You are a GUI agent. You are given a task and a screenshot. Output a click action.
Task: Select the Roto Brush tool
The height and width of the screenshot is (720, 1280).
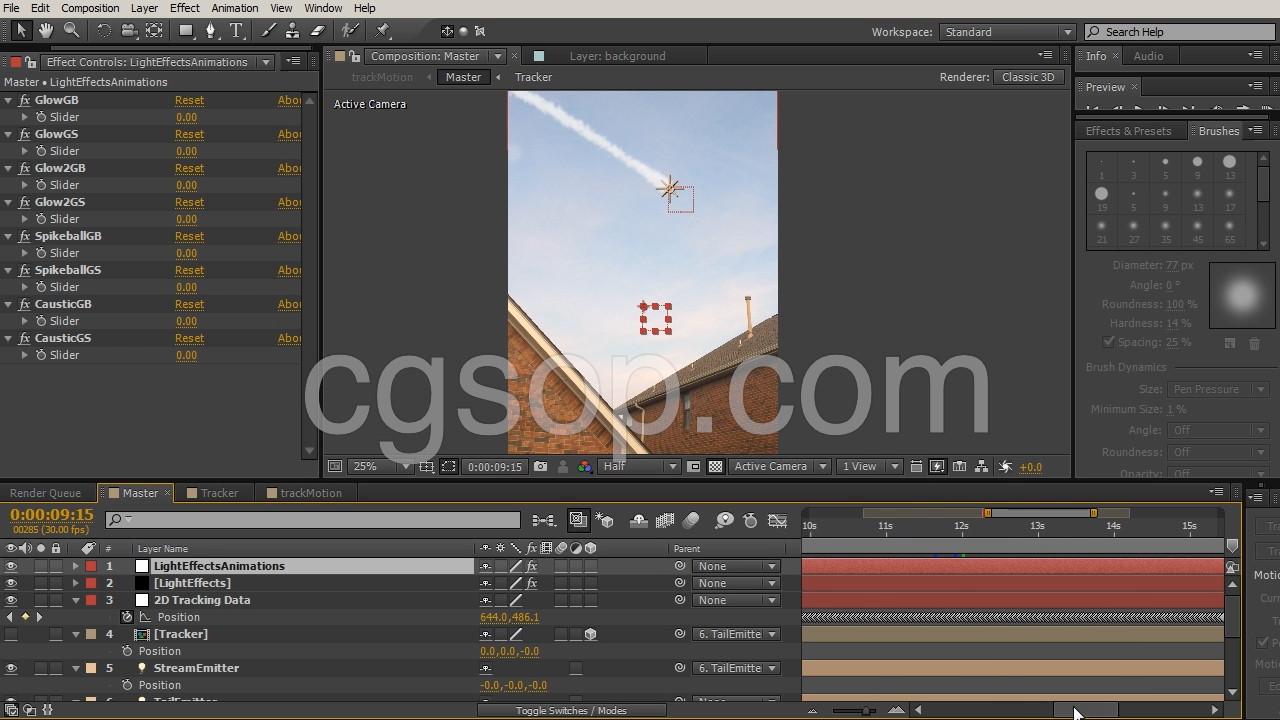[x=351, y=31]
